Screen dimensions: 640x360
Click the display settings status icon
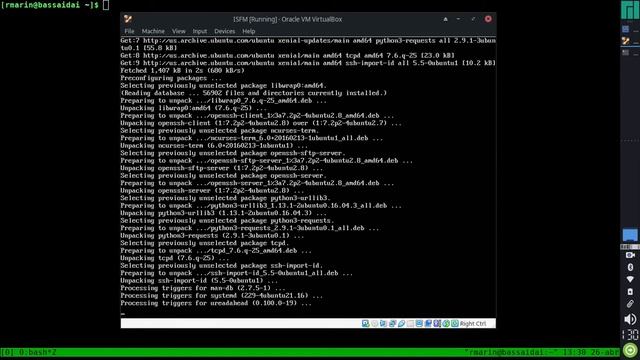(x=419, y=323)
